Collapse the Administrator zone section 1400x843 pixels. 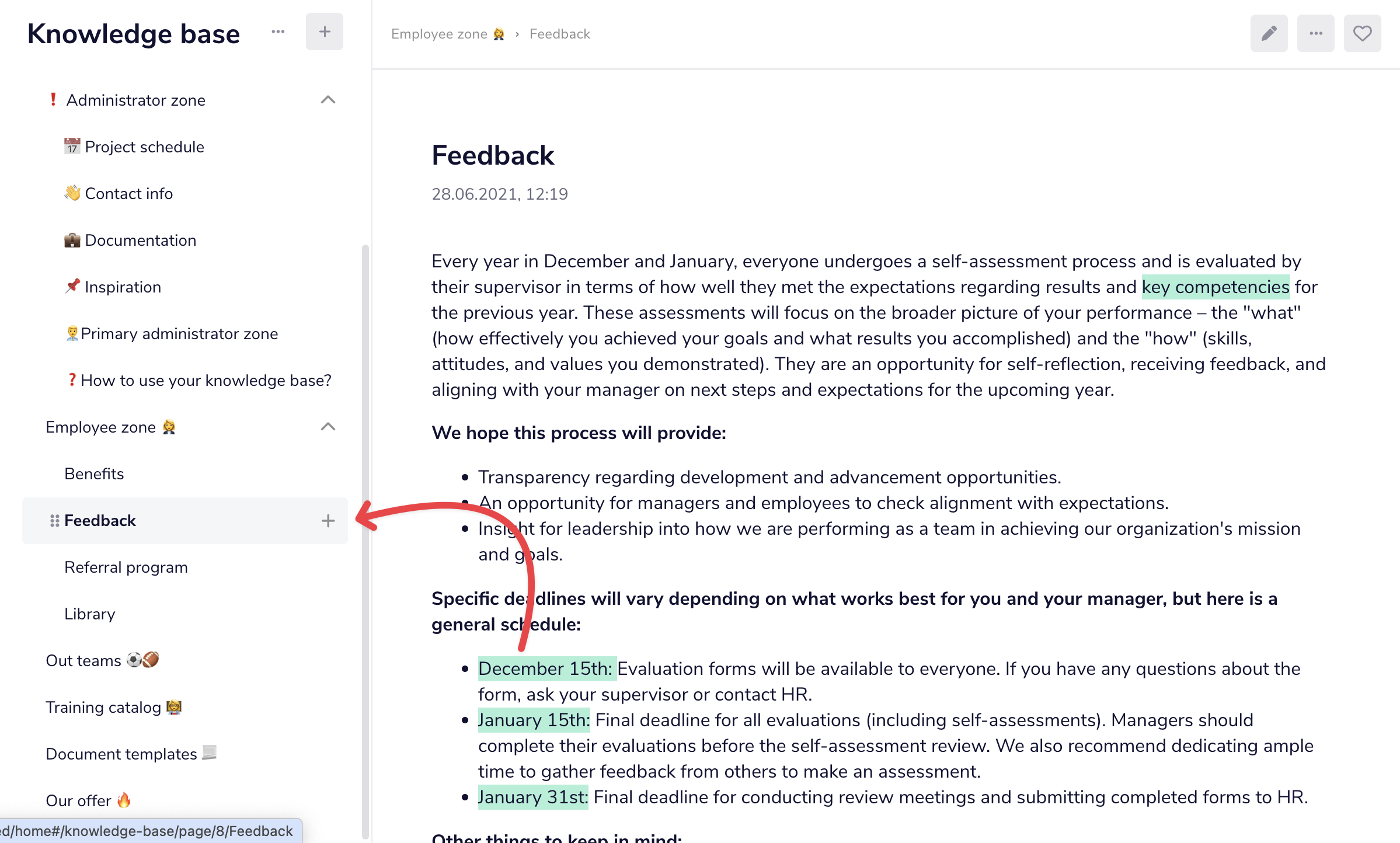pos(328,100)
